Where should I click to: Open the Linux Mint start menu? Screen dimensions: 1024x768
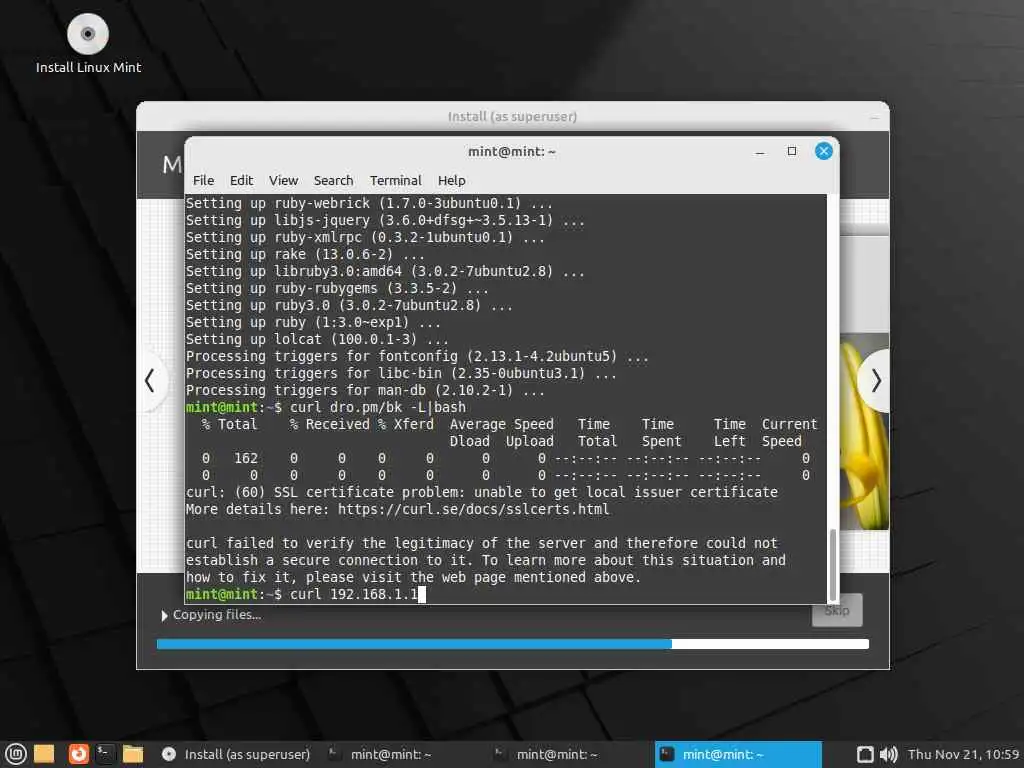[x=16, y=754]
